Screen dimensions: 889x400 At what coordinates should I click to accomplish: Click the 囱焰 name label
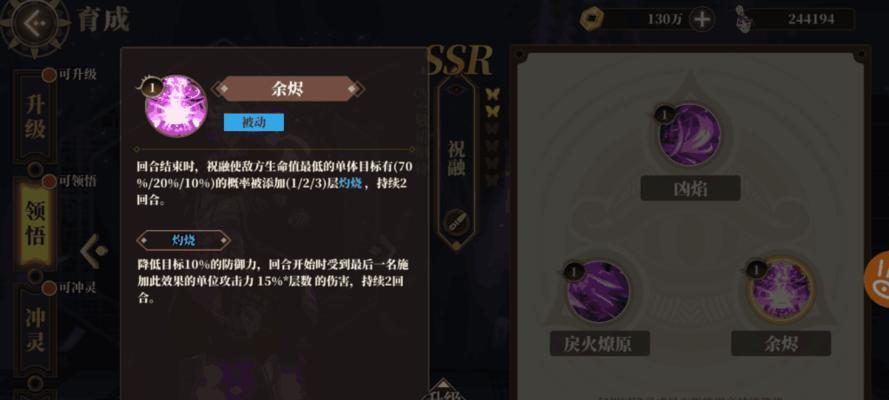(690, 189)
